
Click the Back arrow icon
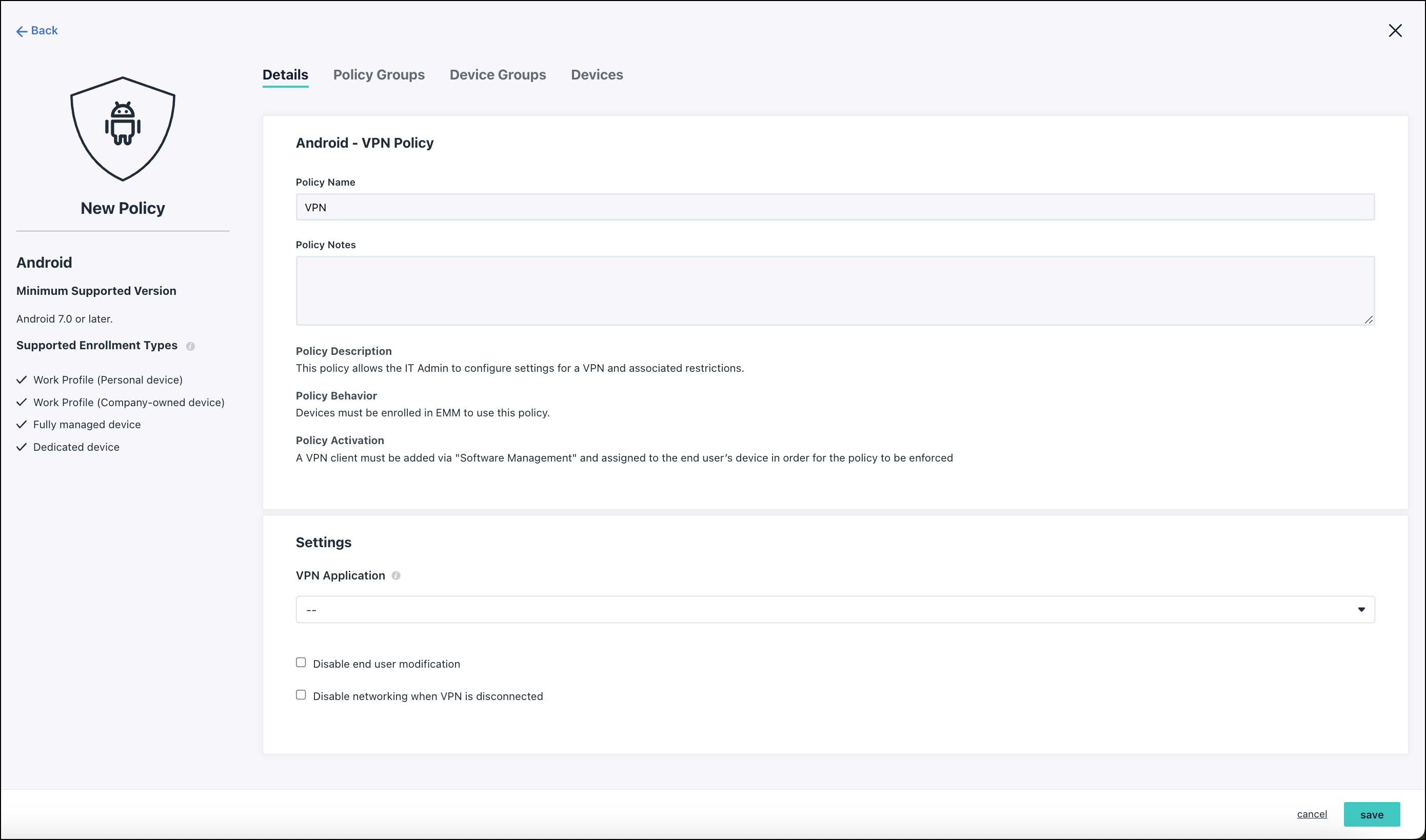coord(22,31)
